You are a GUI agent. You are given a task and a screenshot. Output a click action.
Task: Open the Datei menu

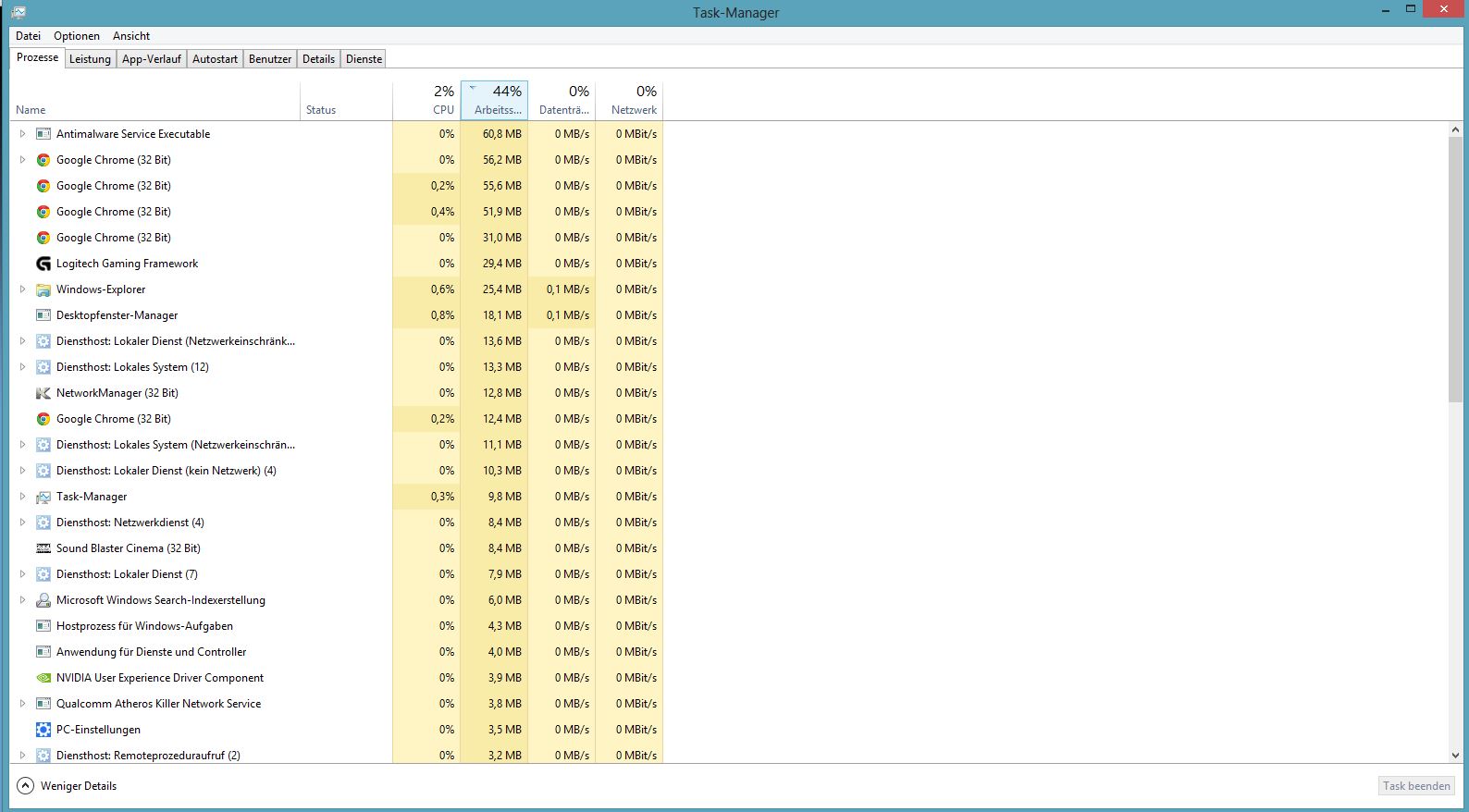(28, 36)
